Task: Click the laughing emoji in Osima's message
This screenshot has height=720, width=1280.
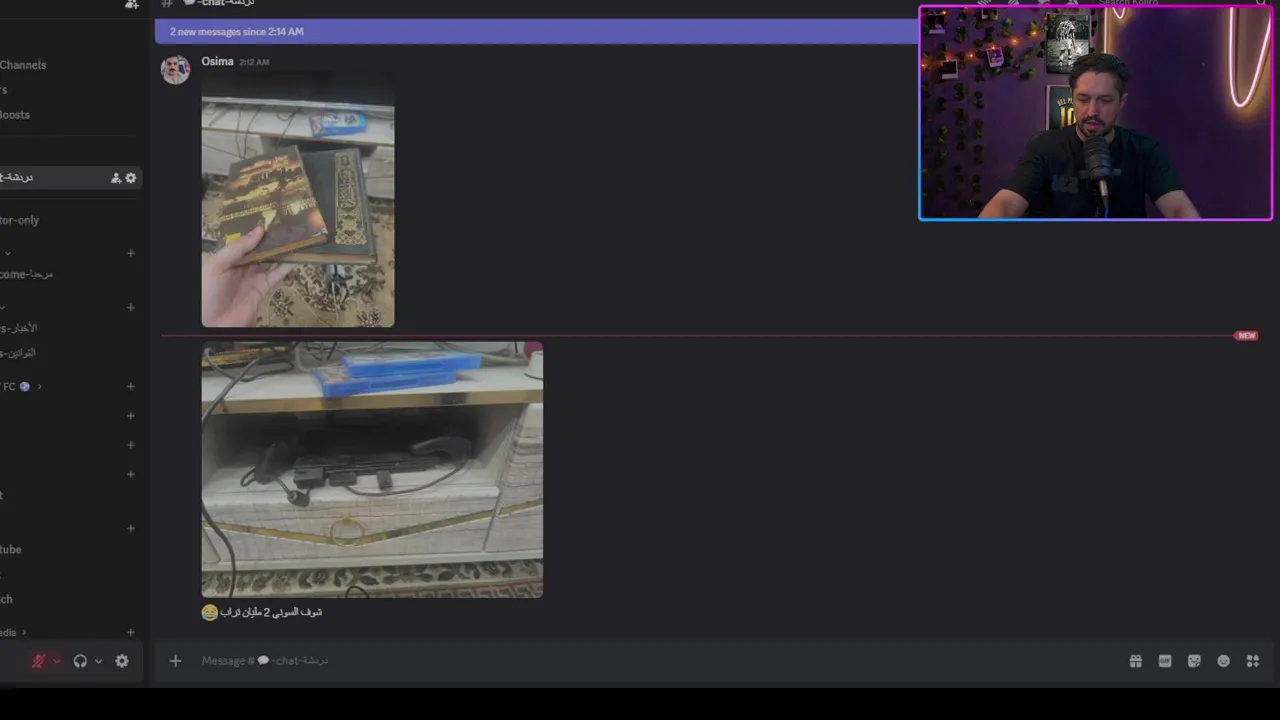Action: point(209,612)
